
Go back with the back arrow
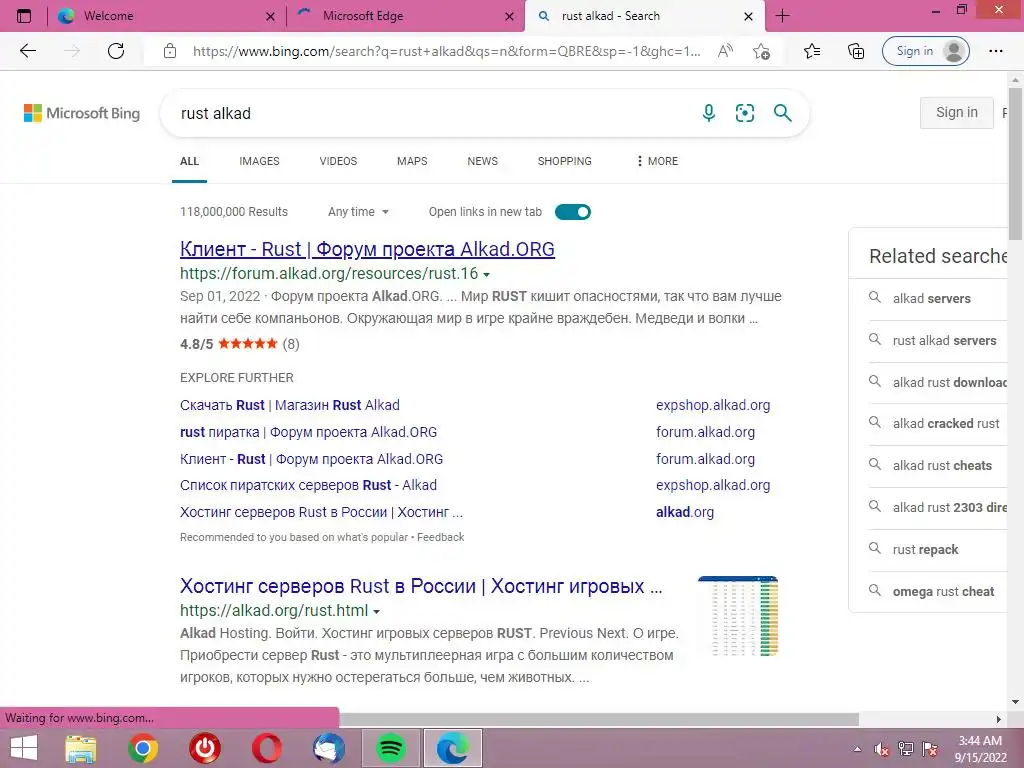[27, 51]
